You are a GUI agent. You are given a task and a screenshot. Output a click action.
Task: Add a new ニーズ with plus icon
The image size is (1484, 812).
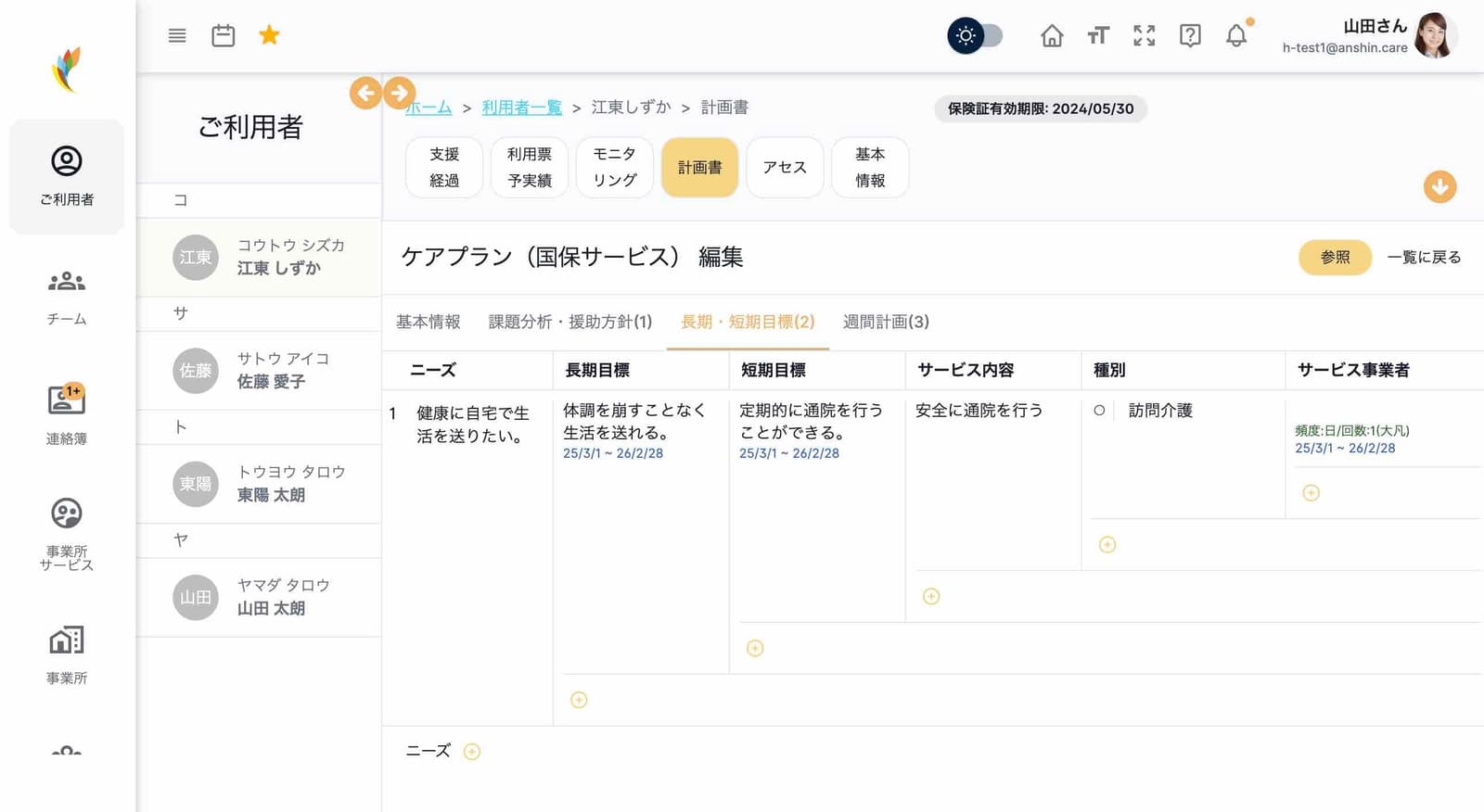coord(472,752)
